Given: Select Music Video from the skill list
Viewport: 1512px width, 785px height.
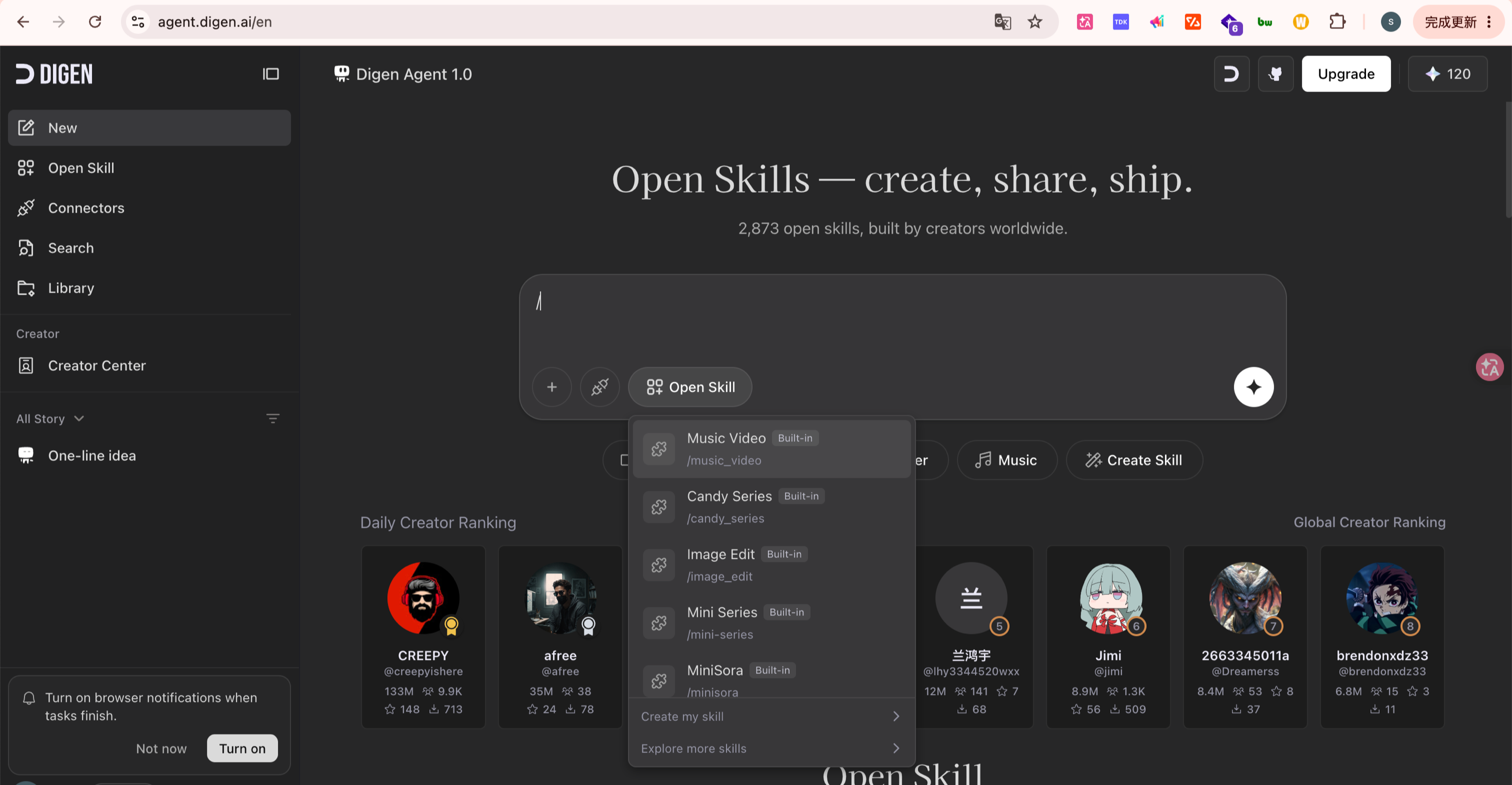Looking at the screenshot, I should [771, 449].
